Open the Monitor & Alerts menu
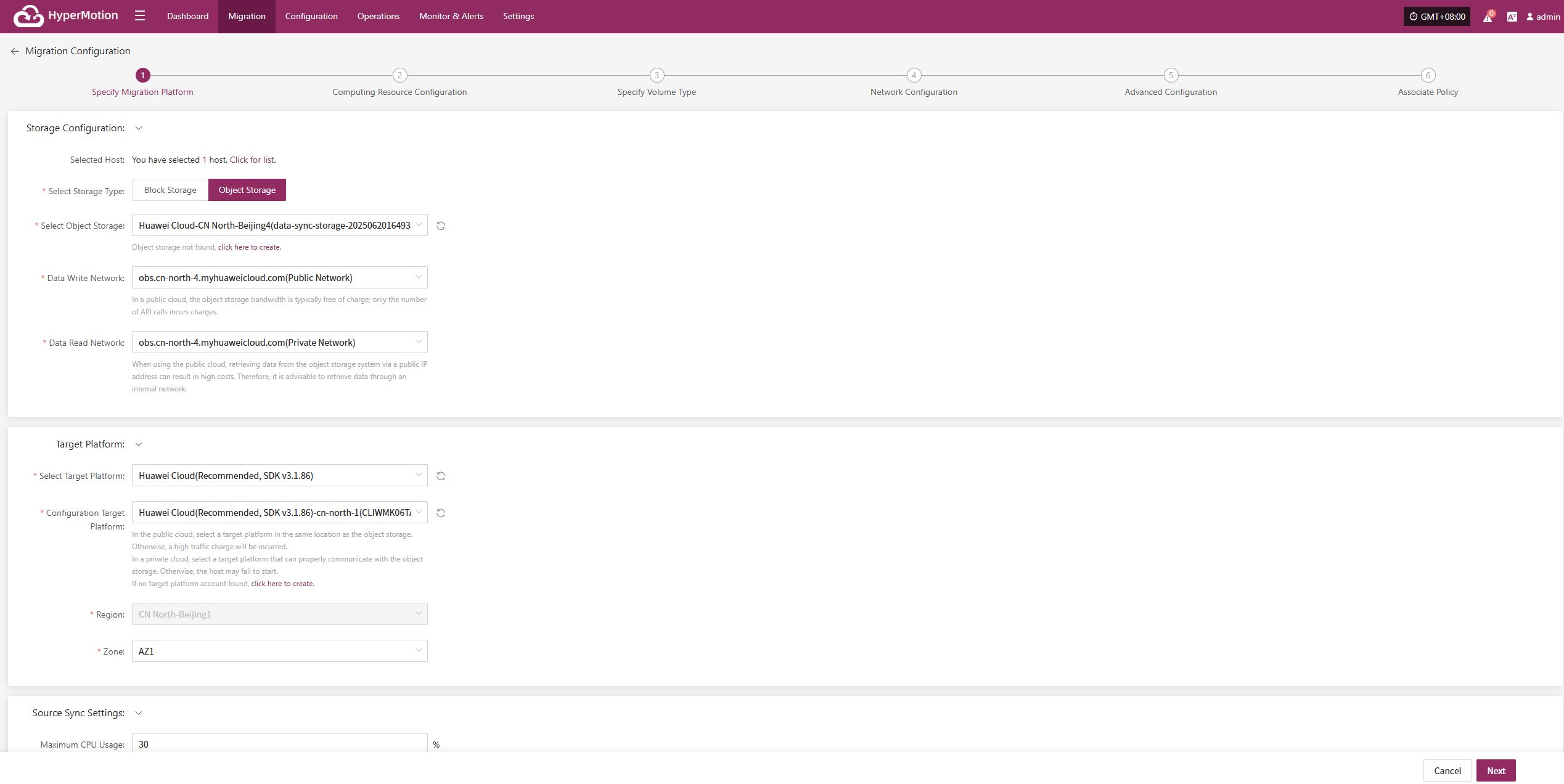This screenshot has width=1564, height=784. (451, 17)
